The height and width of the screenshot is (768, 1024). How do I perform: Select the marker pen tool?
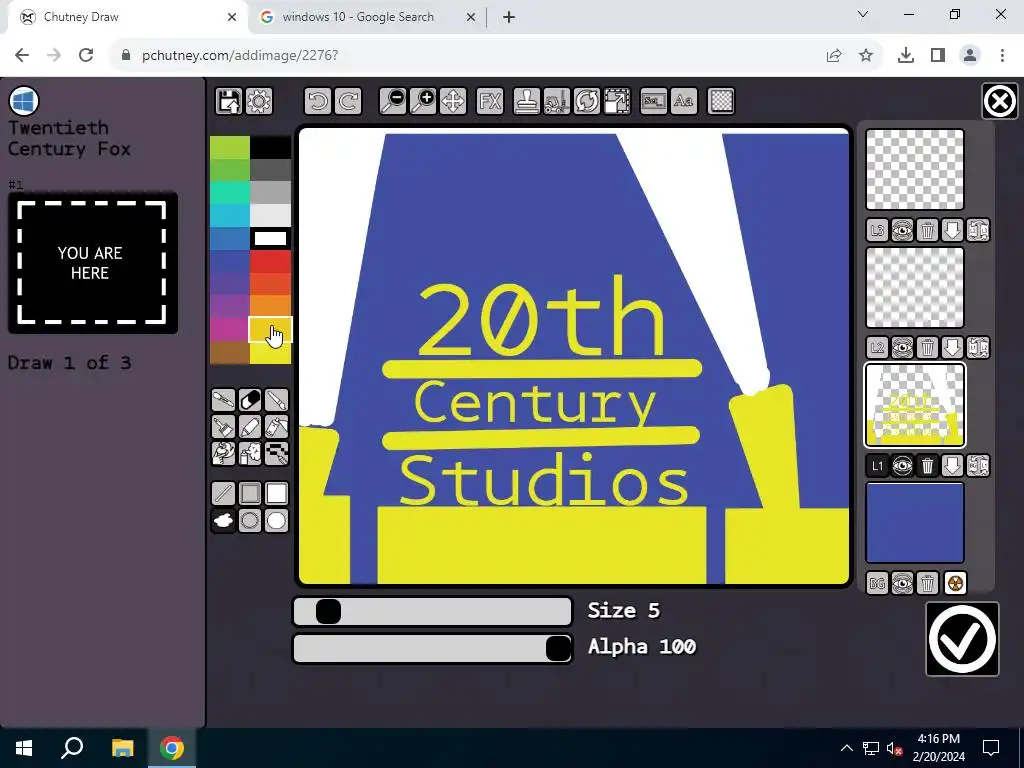(x=250, y=426)
